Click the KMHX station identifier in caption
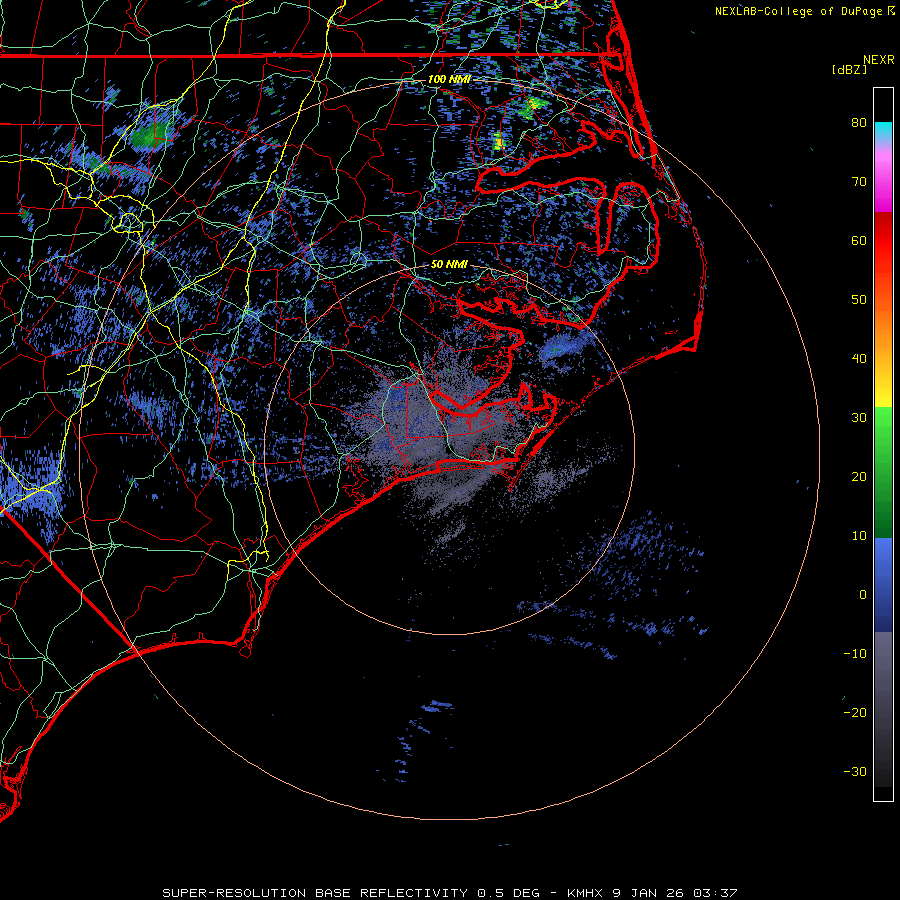This screenshot has width=900, height=900. pyautogui.click(x=585, y=893)
